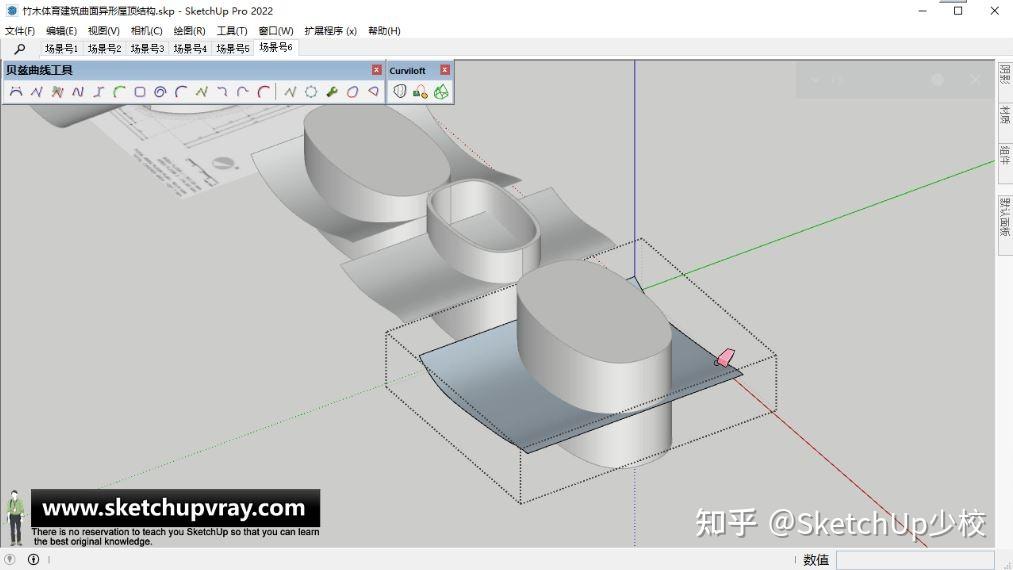This screenshot has height=570, width=1013.
Task: Close the 贝兹曲线工具 toolbar
Action: (x=377, y=70)
